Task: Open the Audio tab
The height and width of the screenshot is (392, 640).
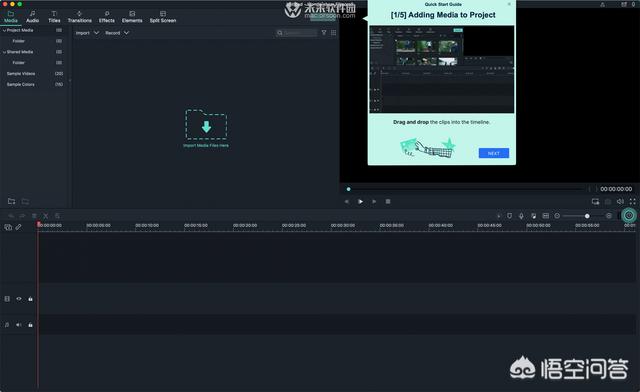Action: tap(33, 17)
